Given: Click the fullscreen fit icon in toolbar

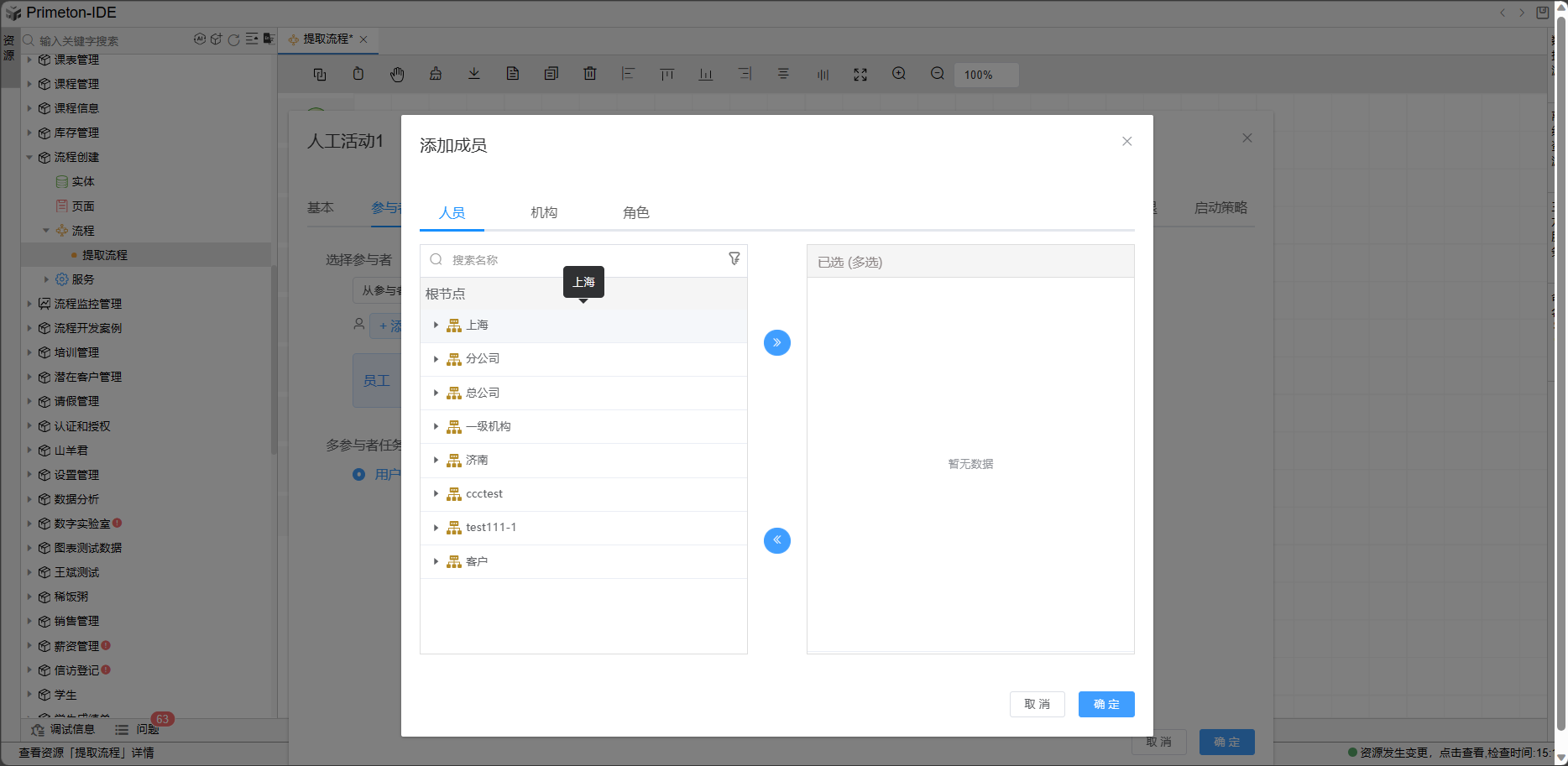Looking at the screenshot, I should click(x=860, y=74).
